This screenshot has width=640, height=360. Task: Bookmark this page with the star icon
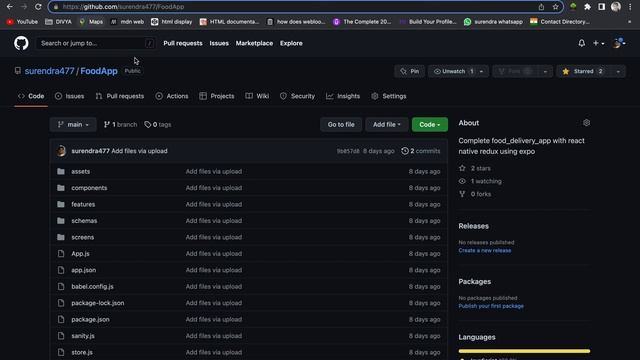coord(555,7)
